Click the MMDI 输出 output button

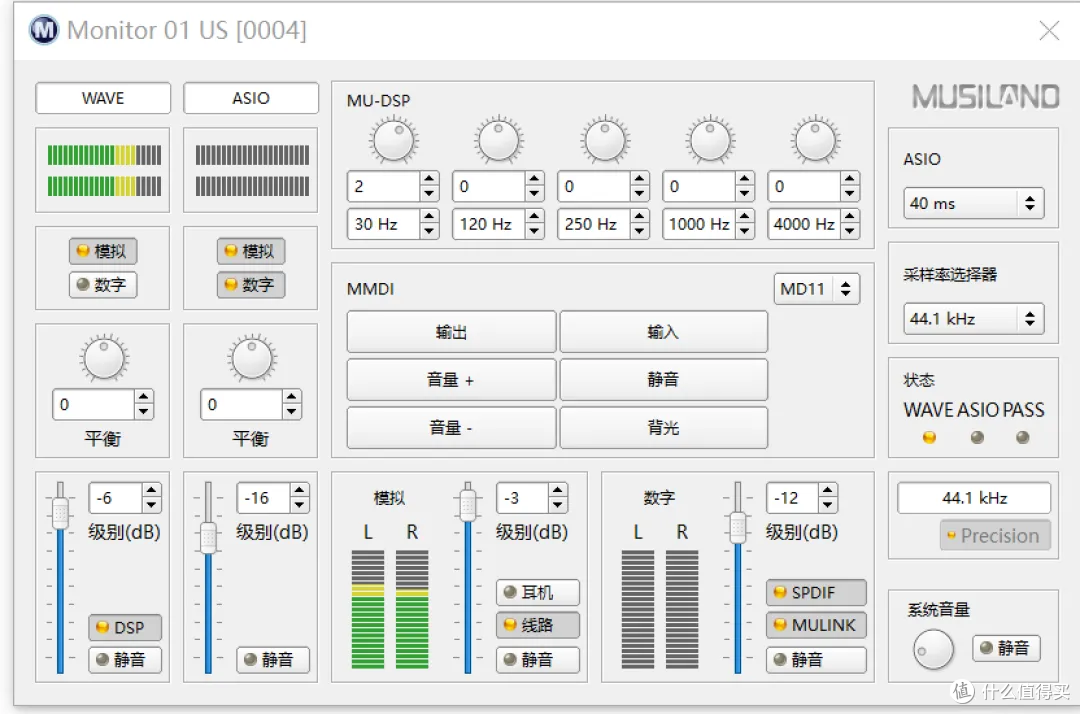(x=451, y=332)
